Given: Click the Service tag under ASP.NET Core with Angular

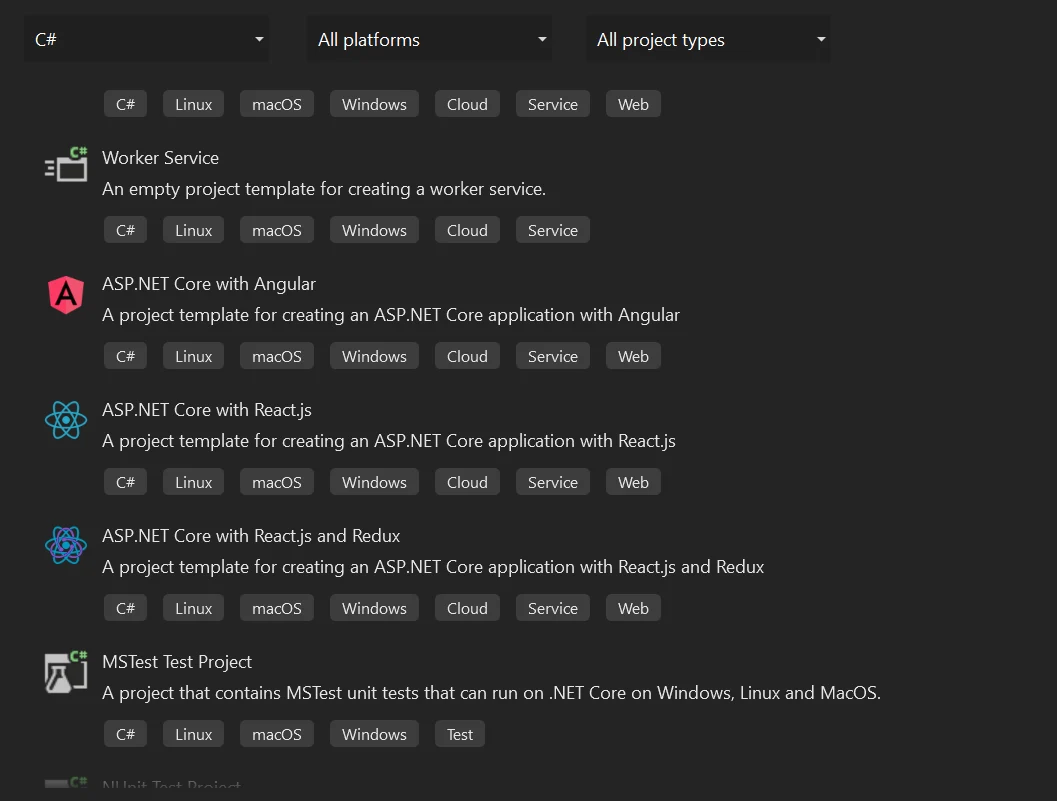Looking at the screenshot, I should (x=553, y=356).
